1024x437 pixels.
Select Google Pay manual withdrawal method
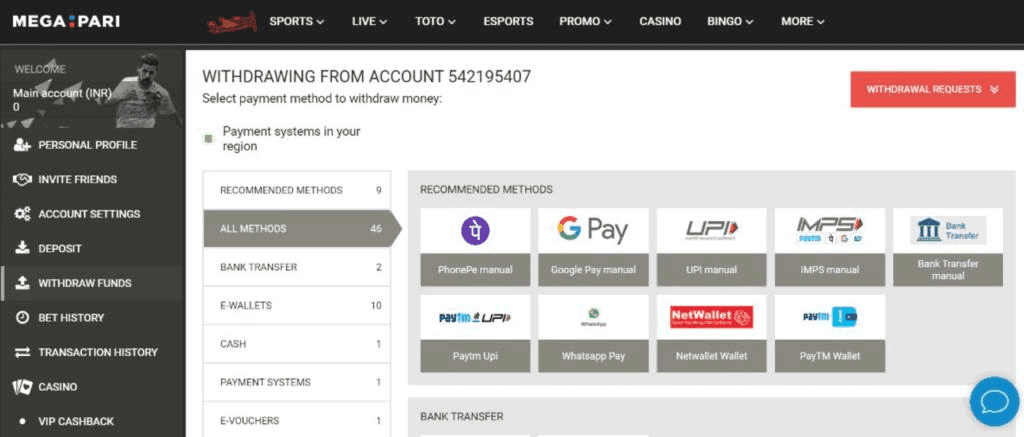tap(593, 231)
